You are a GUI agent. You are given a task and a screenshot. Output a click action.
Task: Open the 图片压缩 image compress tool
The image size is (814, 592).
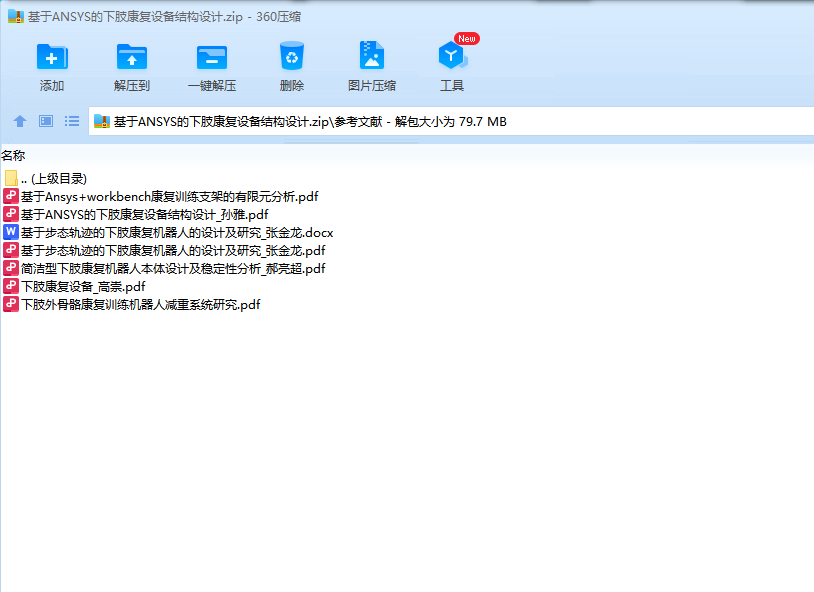[x=372, y=56]
